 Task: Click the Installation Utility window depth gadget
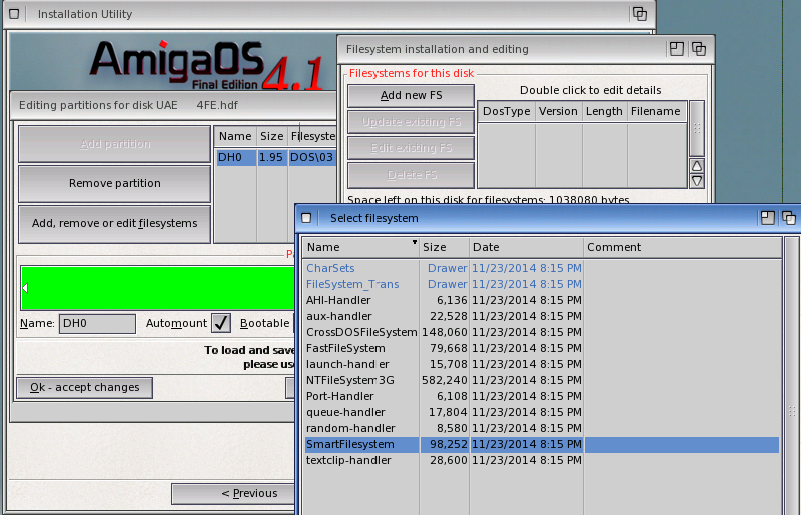point(640,14)
